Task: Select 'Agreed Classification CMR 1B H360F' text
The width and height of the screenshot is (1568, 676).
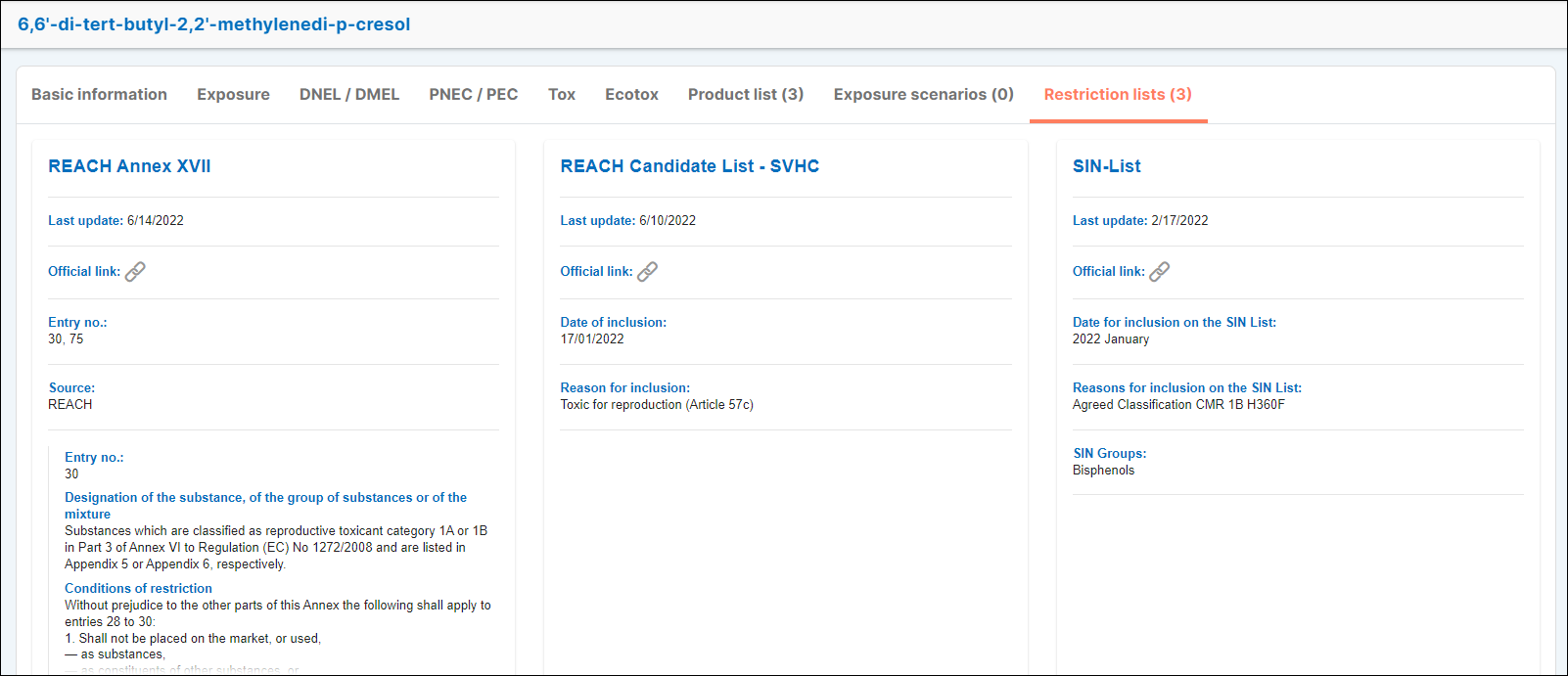Action: [x=1178, y=404]
